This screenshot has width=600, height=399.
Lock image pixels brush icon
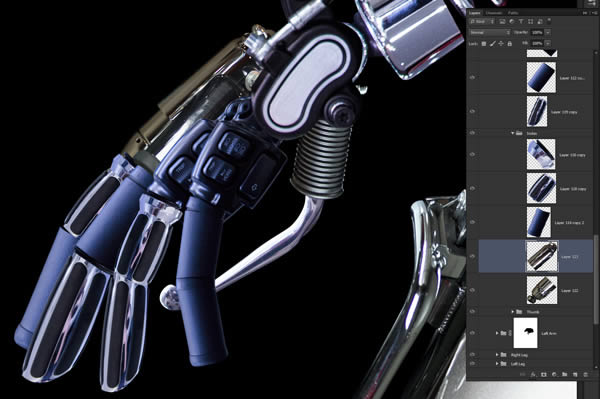(492, 44)
